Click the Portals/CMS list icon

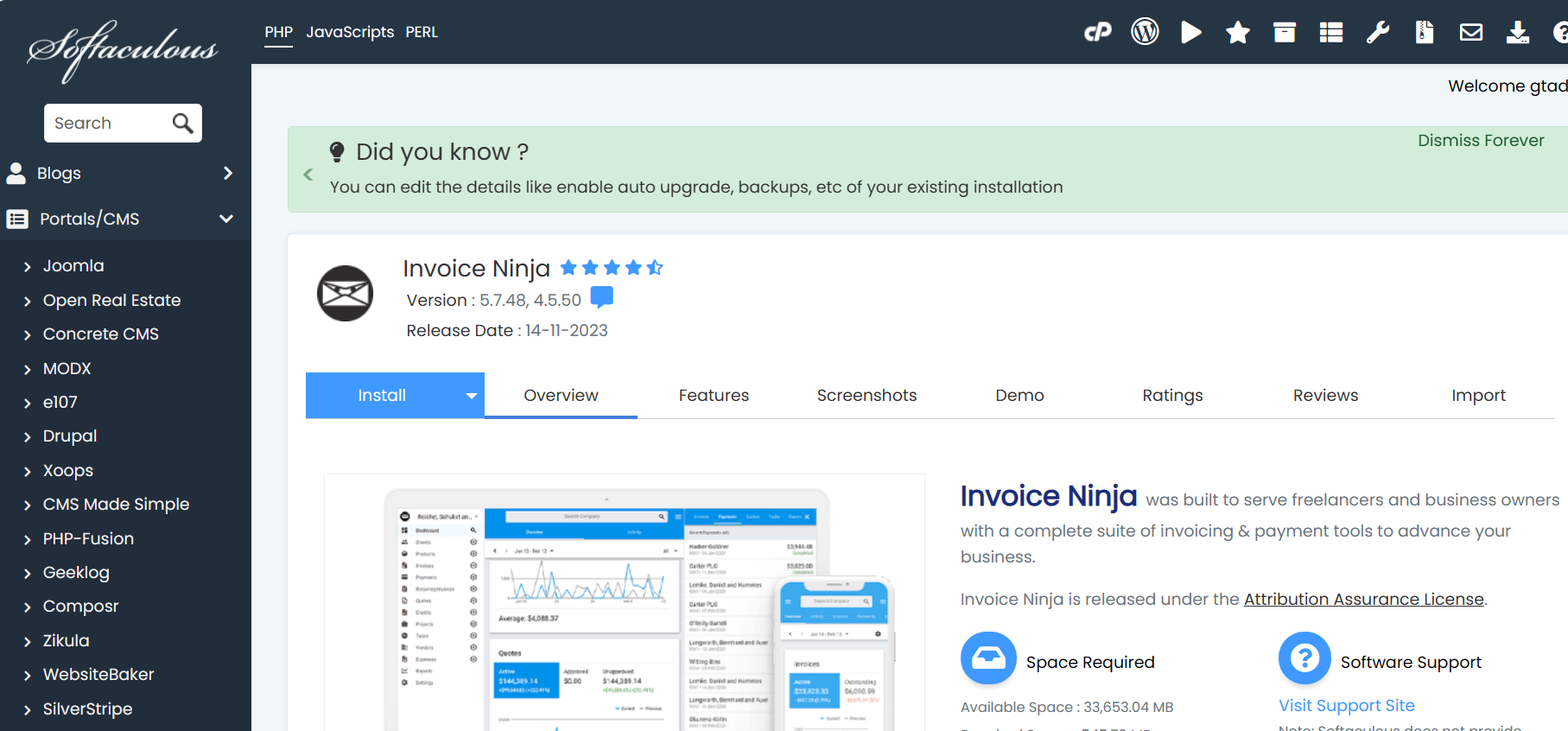(x=17, y=219)
